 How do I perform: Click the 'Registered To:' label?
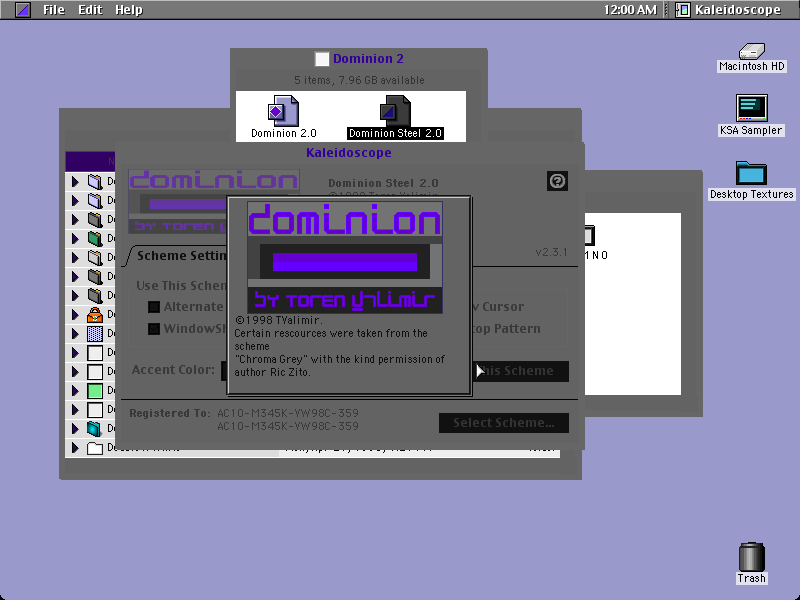pyautogui.click(x=170, y=413)
